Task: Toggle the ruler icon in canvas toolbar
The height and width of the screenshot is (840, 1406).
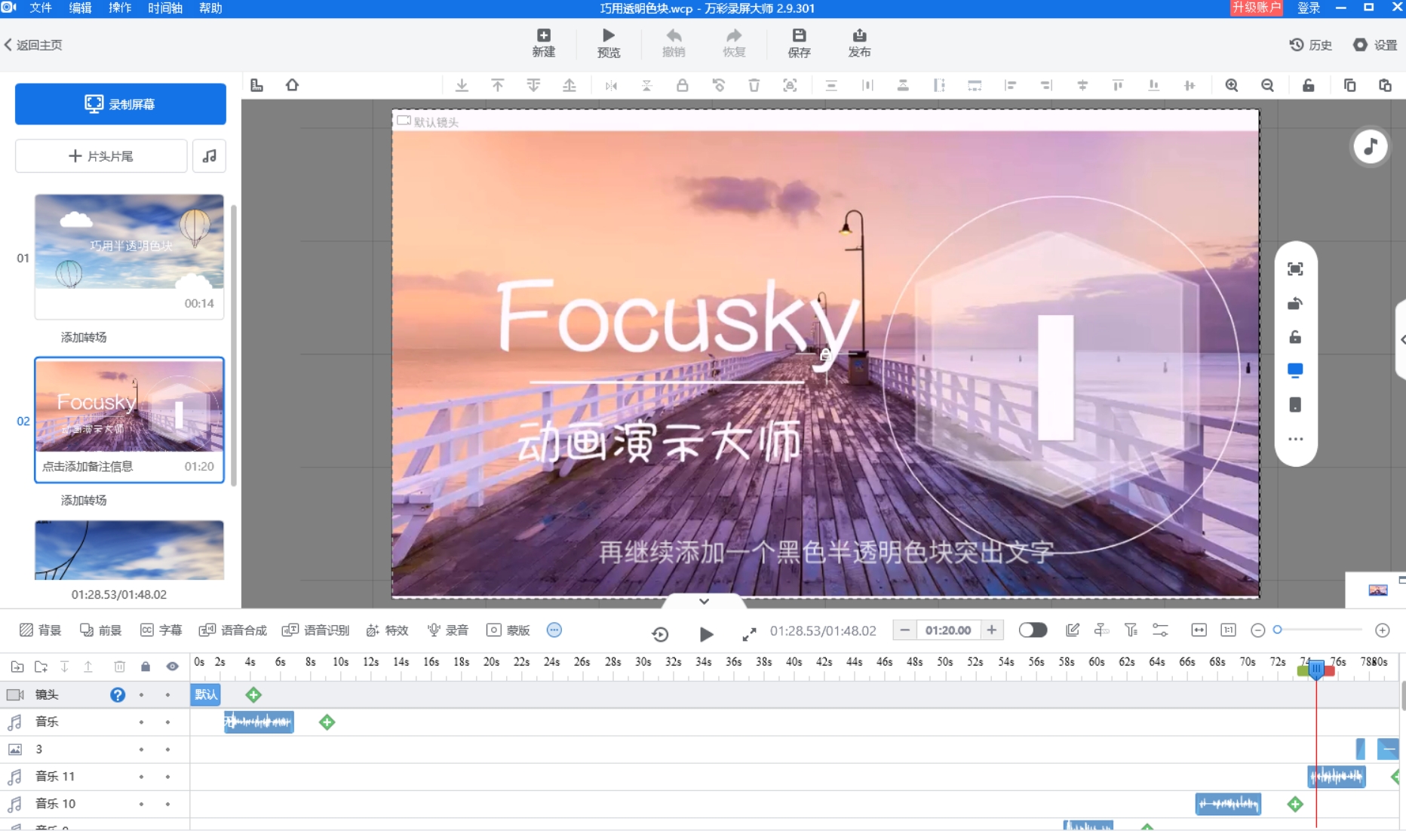Action: click(257, 85)
